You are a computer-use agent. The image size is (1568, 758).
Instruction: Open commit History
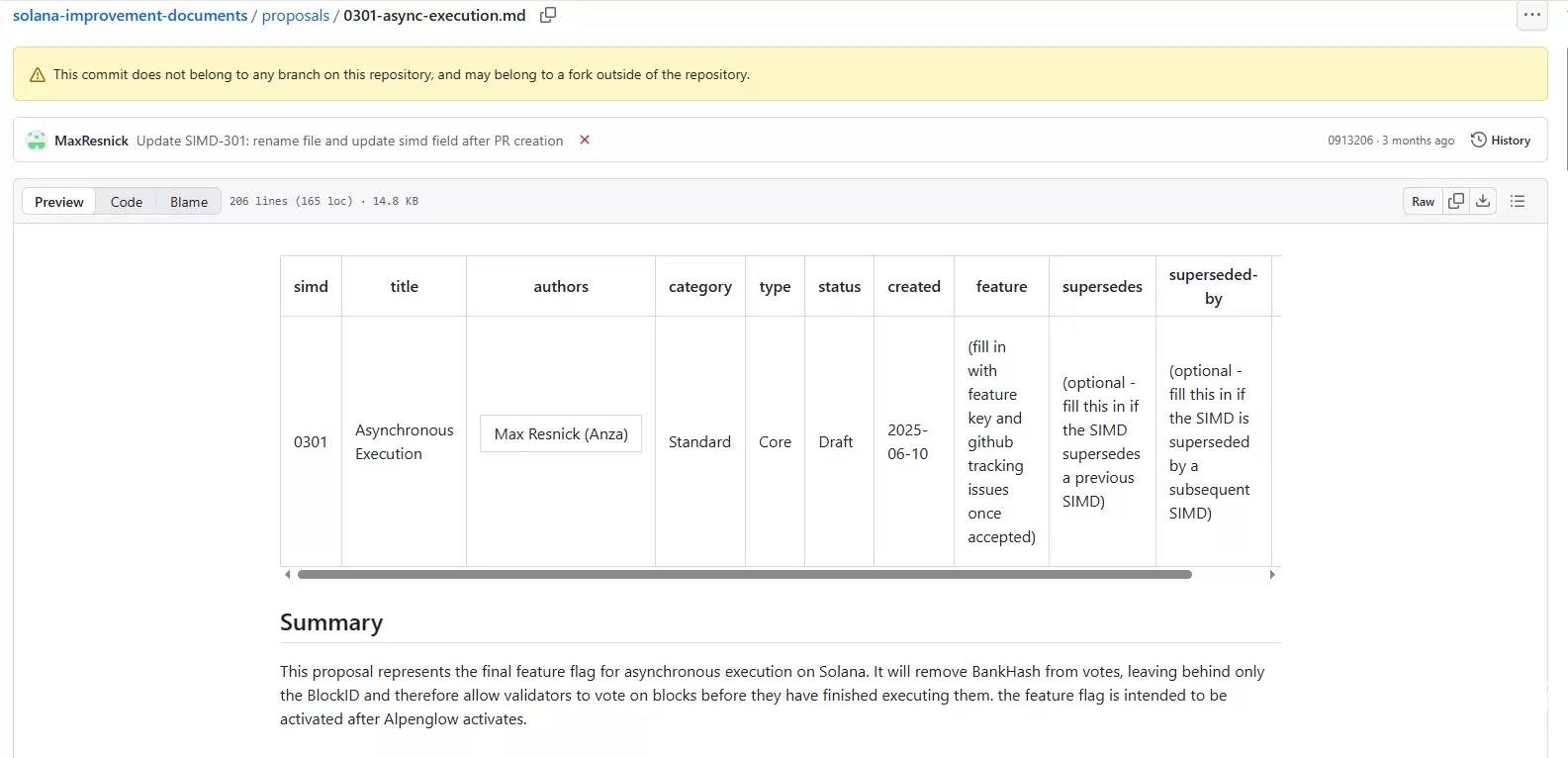pos(1501,141)
